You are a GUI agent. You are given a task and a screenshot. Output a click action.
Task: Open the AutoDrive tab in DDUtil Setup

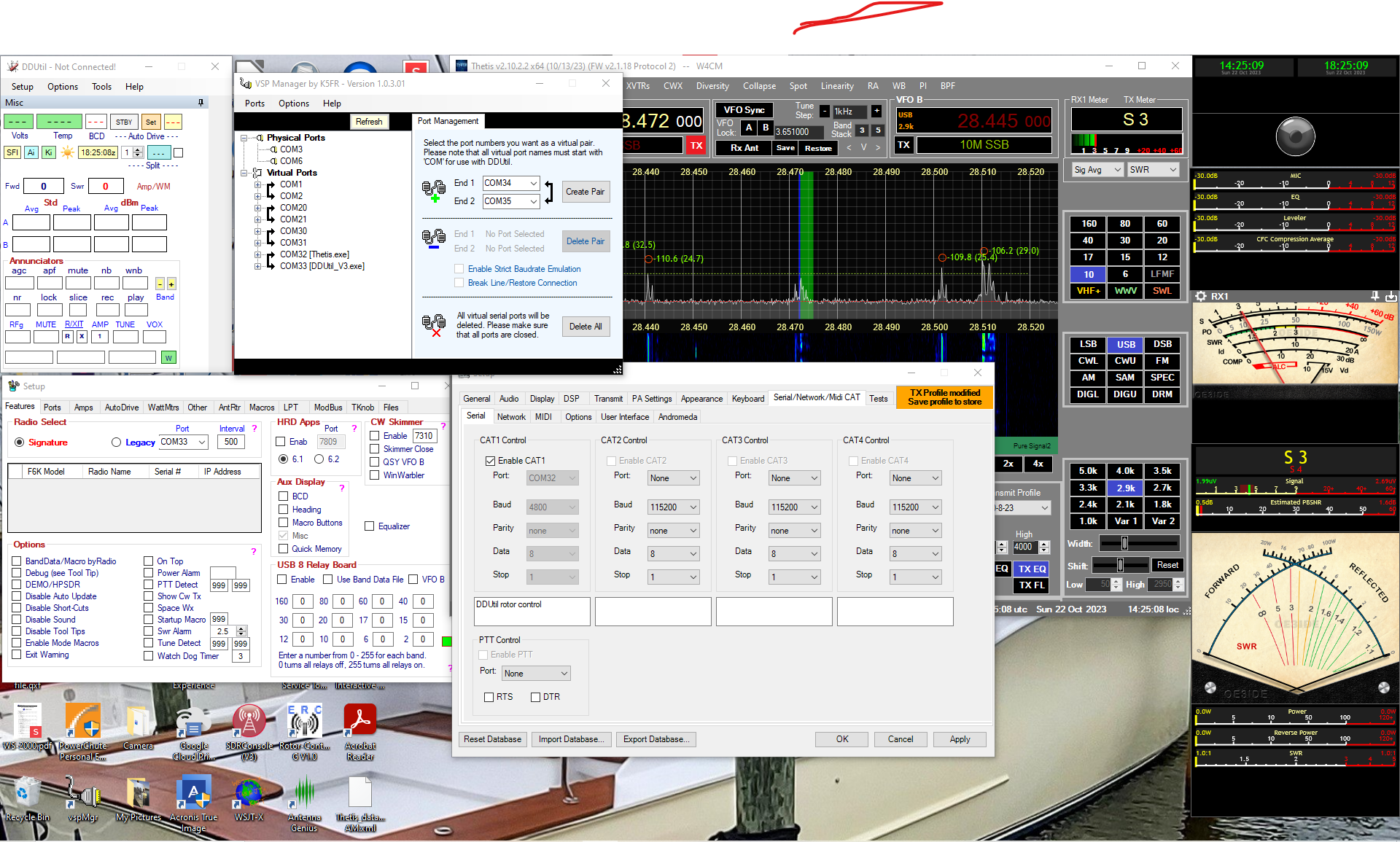122,408
